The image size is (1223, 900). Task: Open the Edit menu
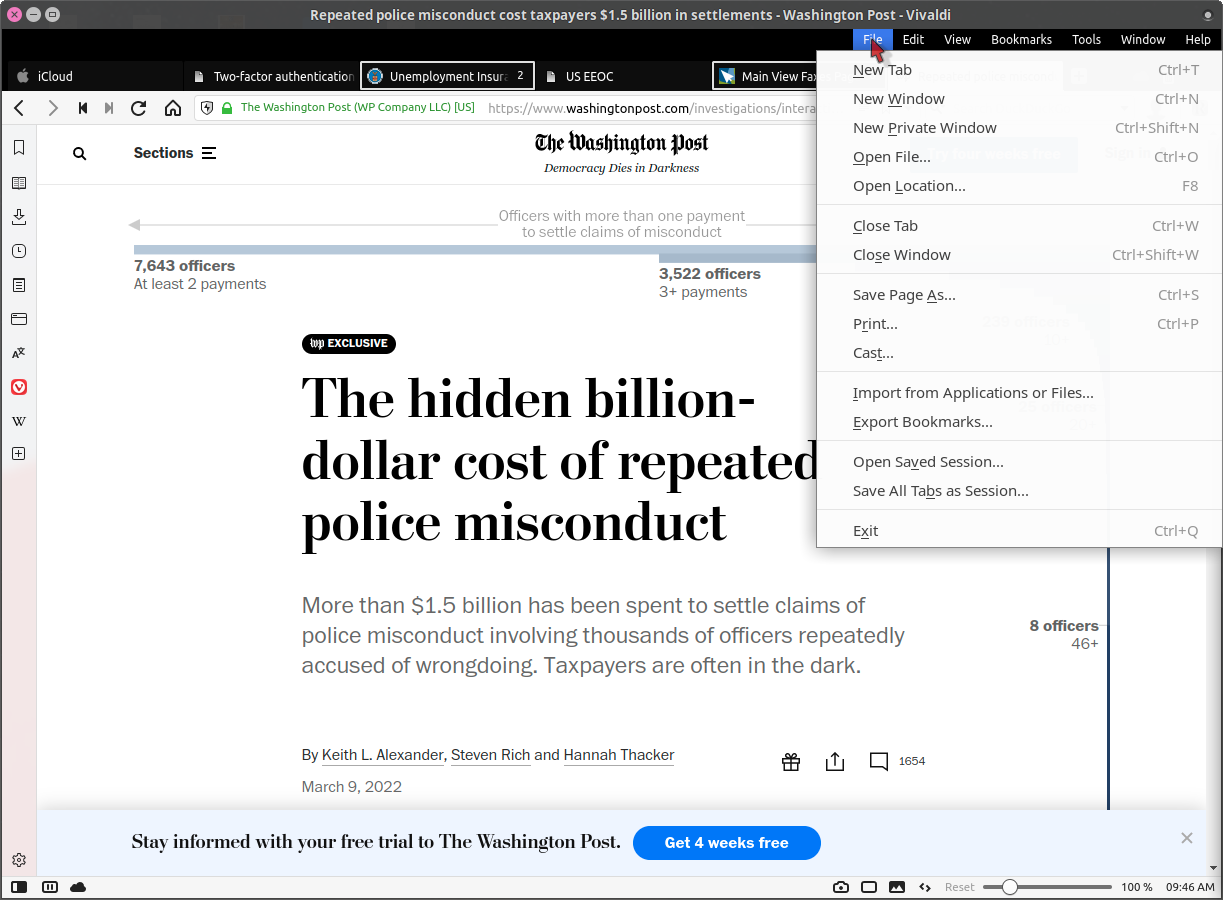913,40
